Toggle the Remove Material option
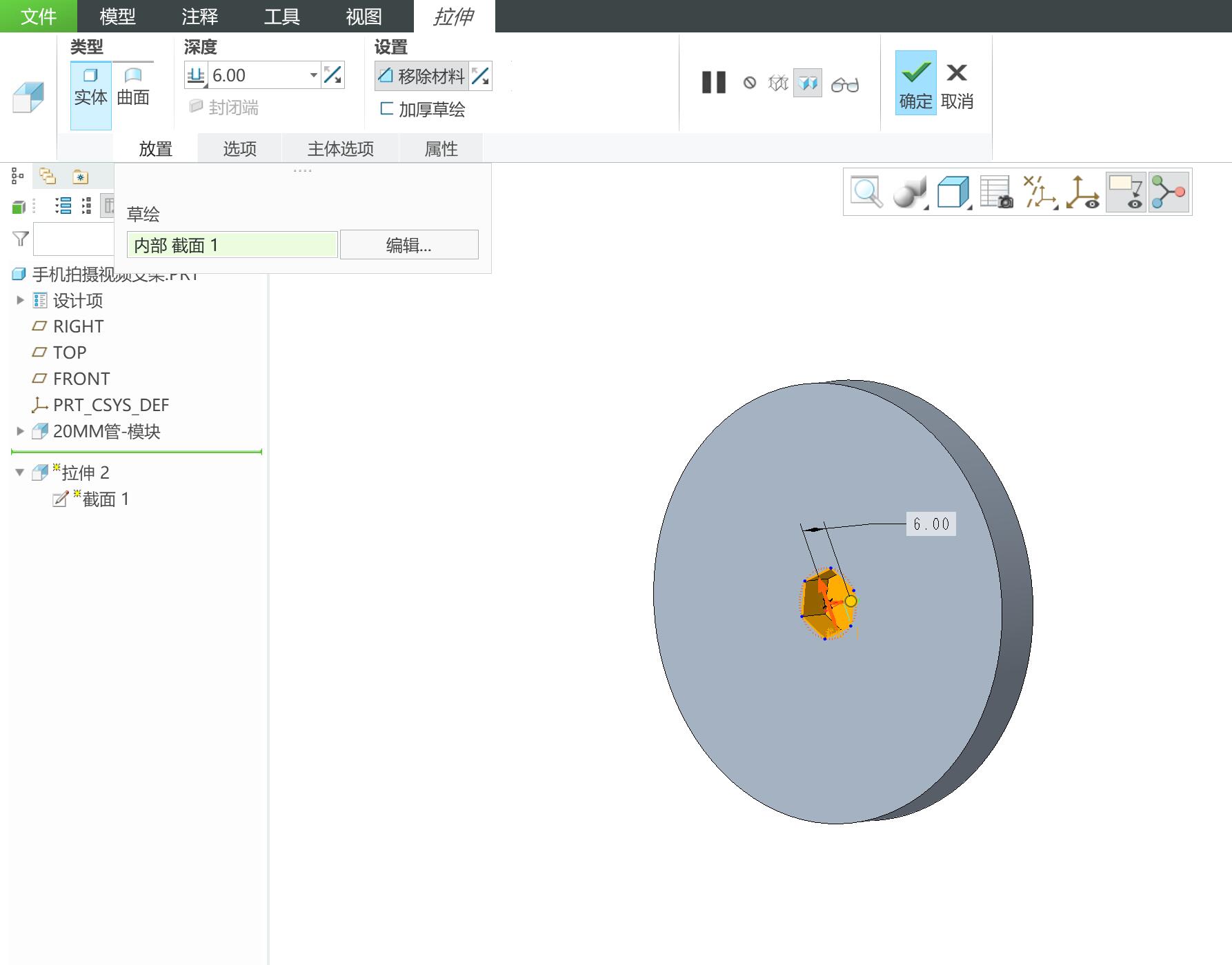The height and width of the screenshot is (965, 1232). tap(421, 76)
